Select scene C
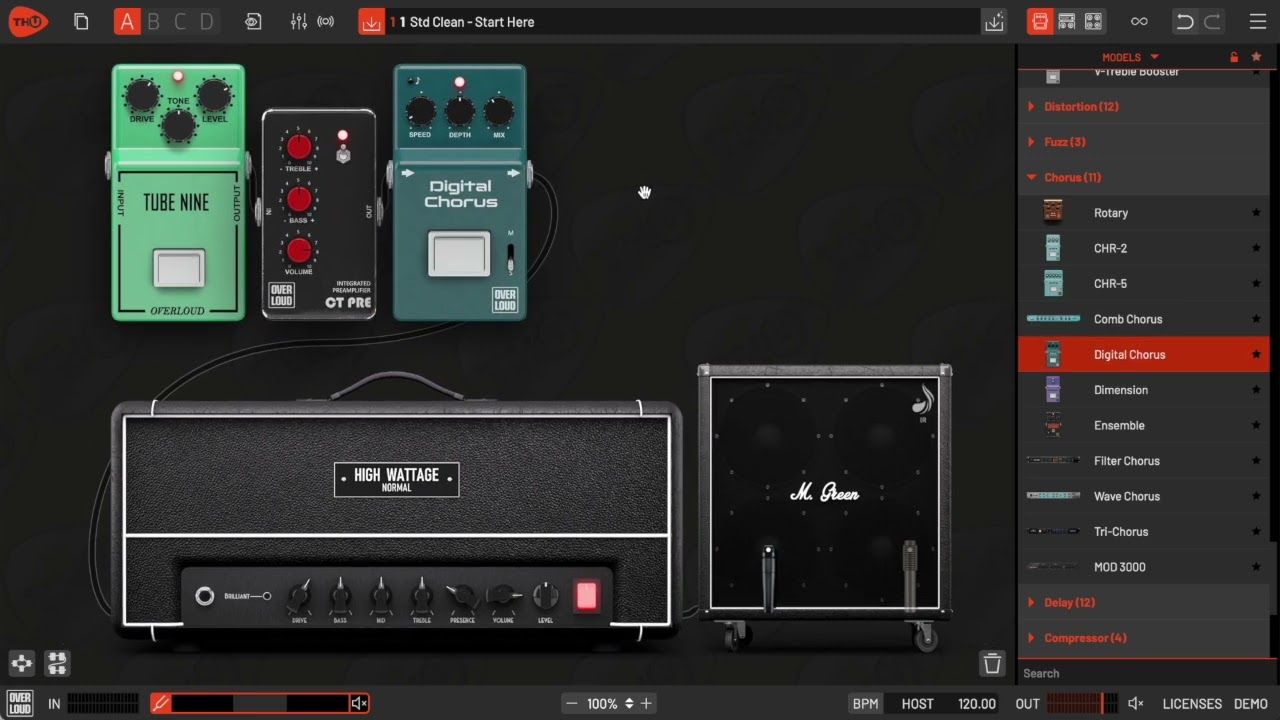The image size is (1280, 720). pos(180,22)
